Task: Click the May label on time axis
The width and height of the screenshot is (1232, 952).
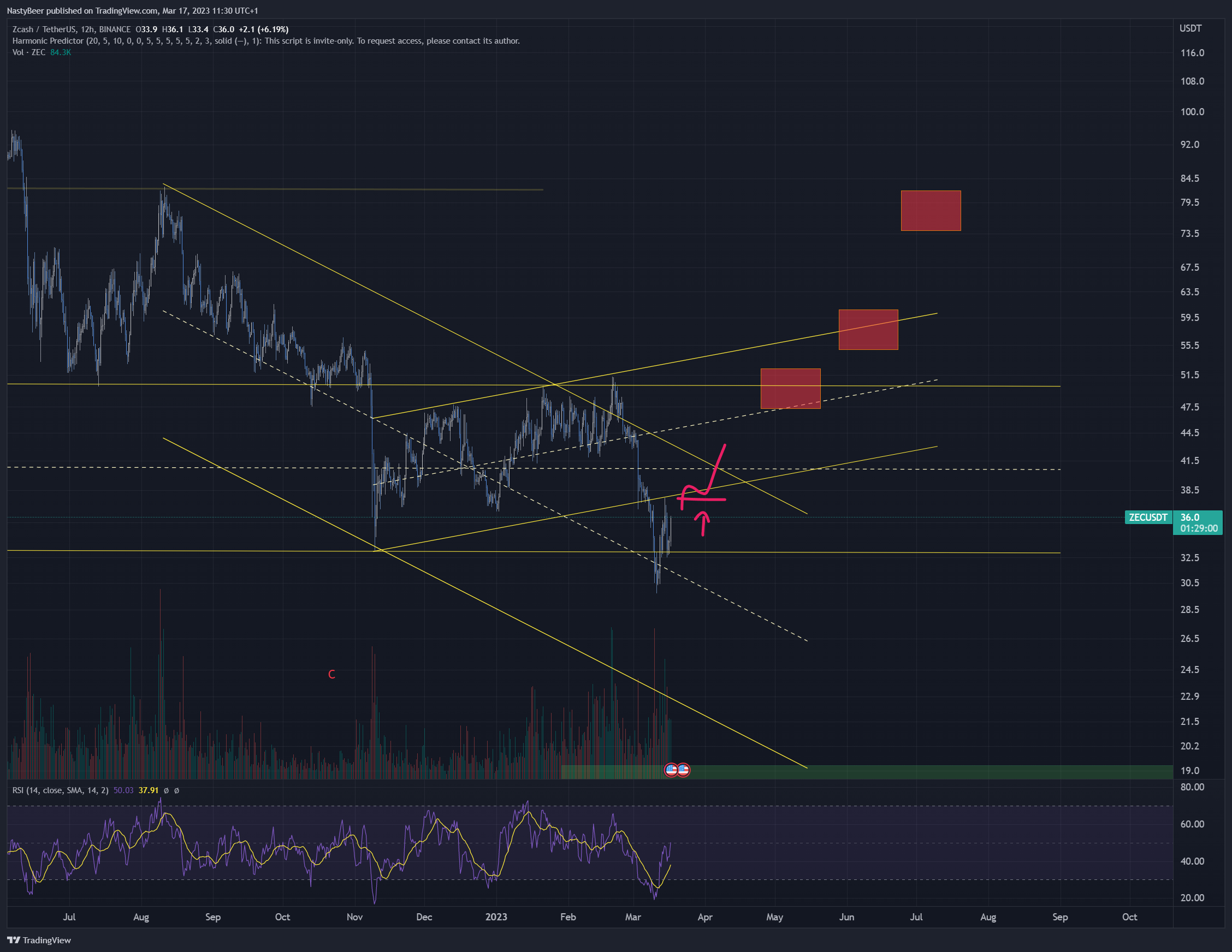Action: pyautogui.click(x=774, y=917)
